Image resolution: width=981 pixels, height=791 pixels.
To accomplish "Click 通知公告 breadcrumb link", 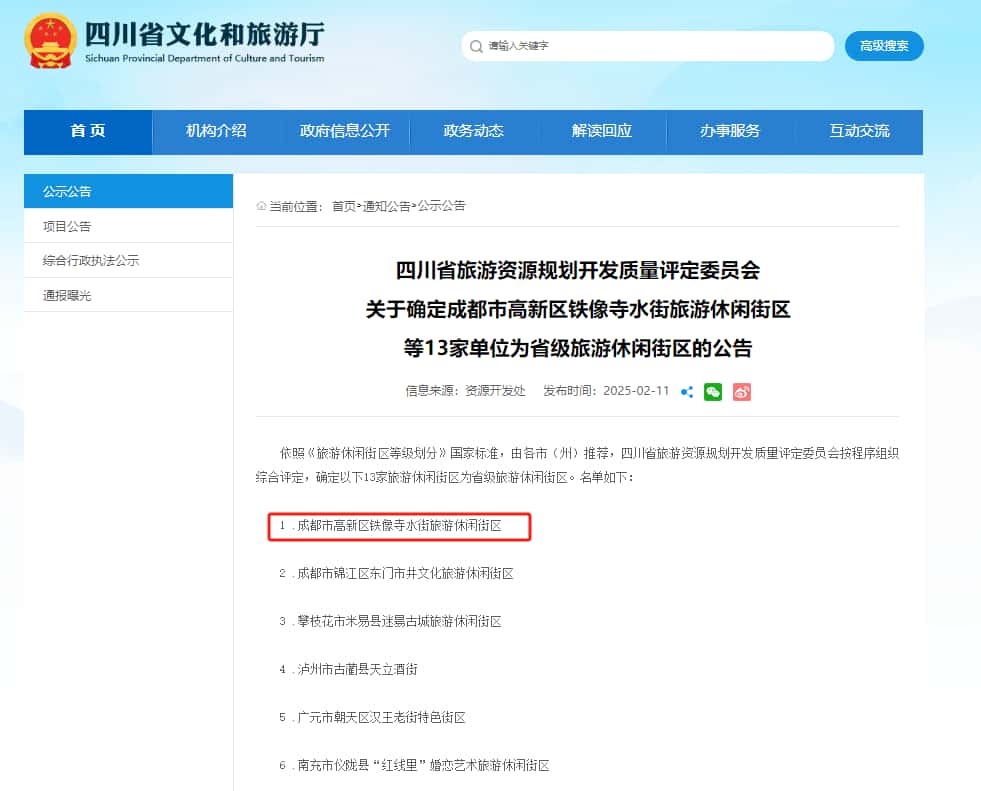I will tap(386, 206).
